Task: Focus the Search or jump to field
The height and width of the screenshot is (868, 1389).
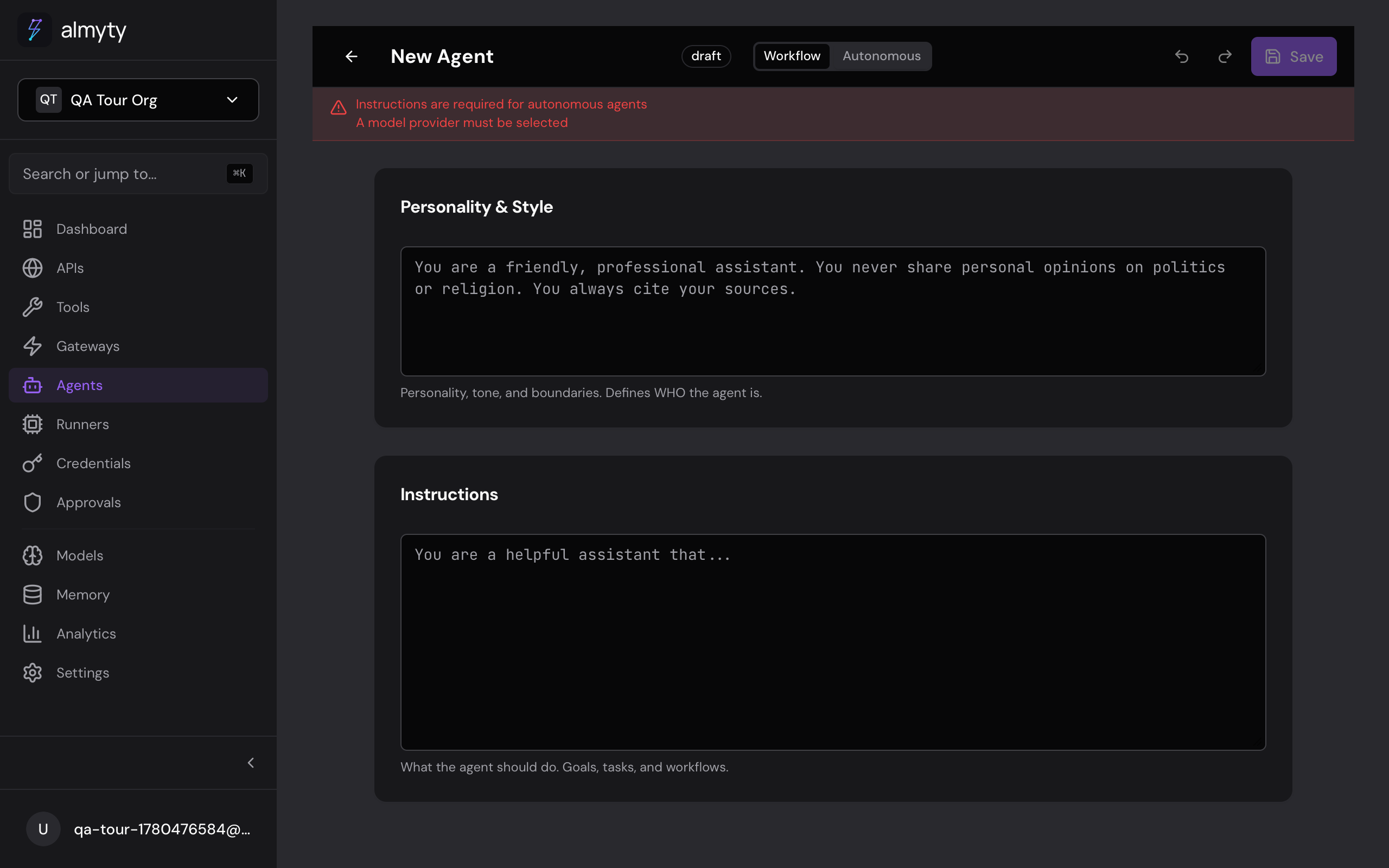Action: 138,174
